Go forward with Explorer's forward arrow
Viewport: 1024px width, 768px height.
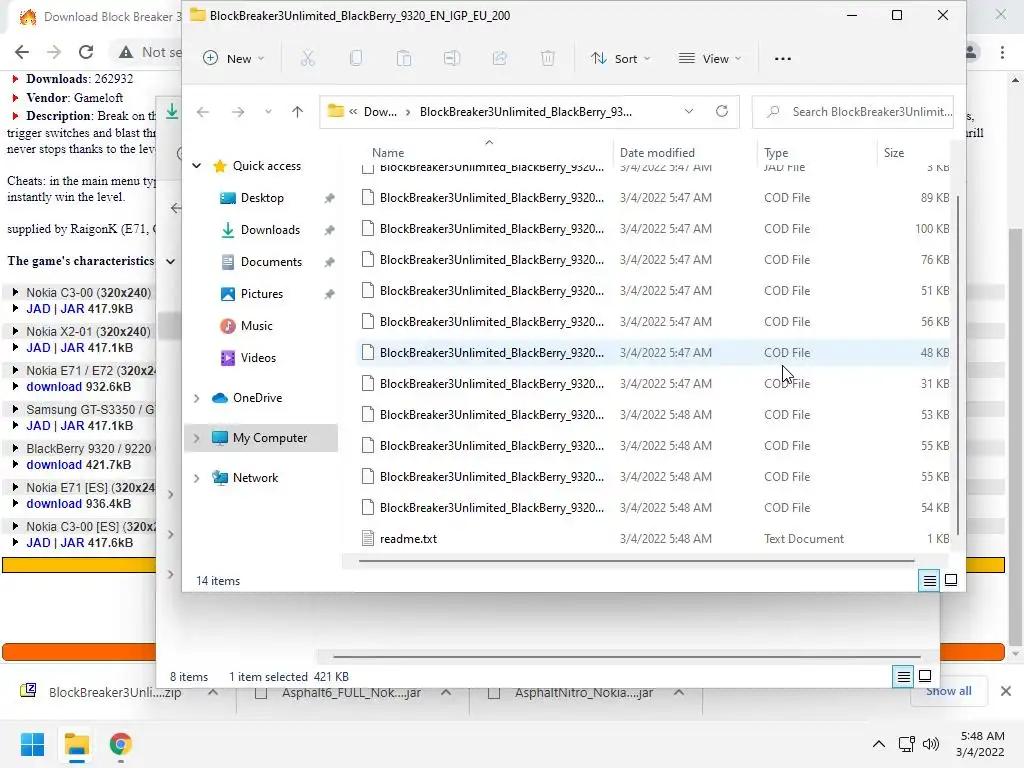tap(238, 112)
